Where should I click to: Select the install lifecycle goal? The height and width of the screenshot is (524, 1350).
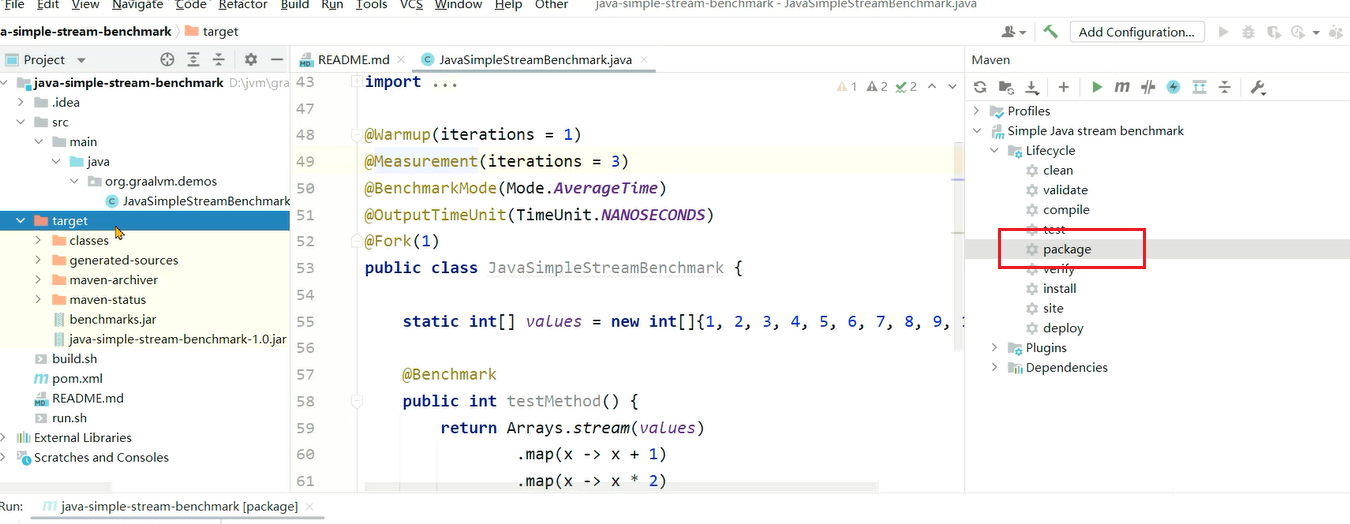(x=1059, y=289)
